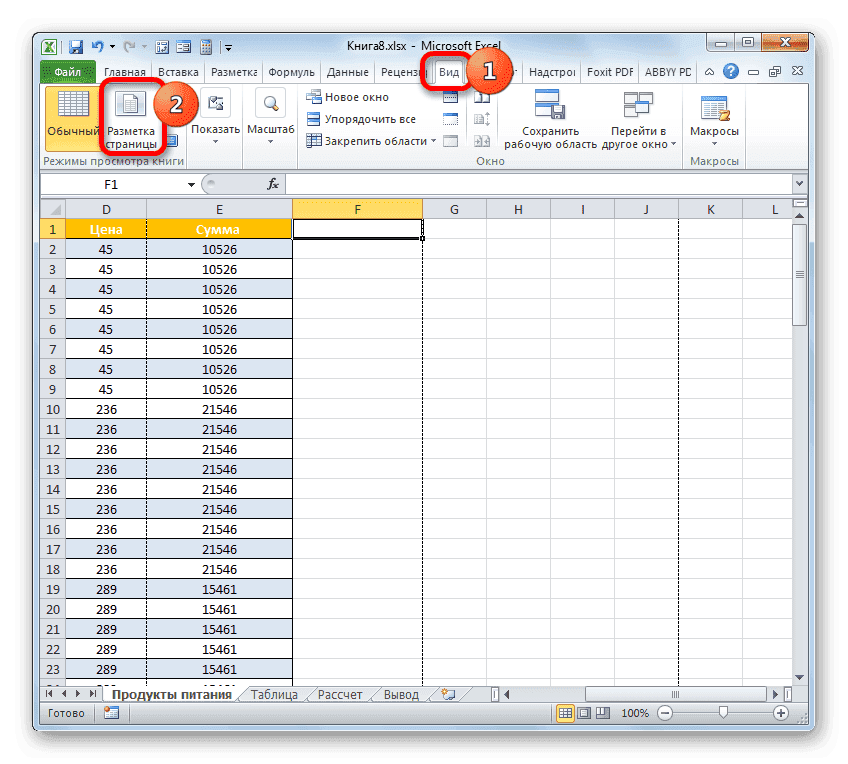Switch to Разметка страницы in status bar
The height and width of the screenshot is (764, 848).
[x=581, y=713]
